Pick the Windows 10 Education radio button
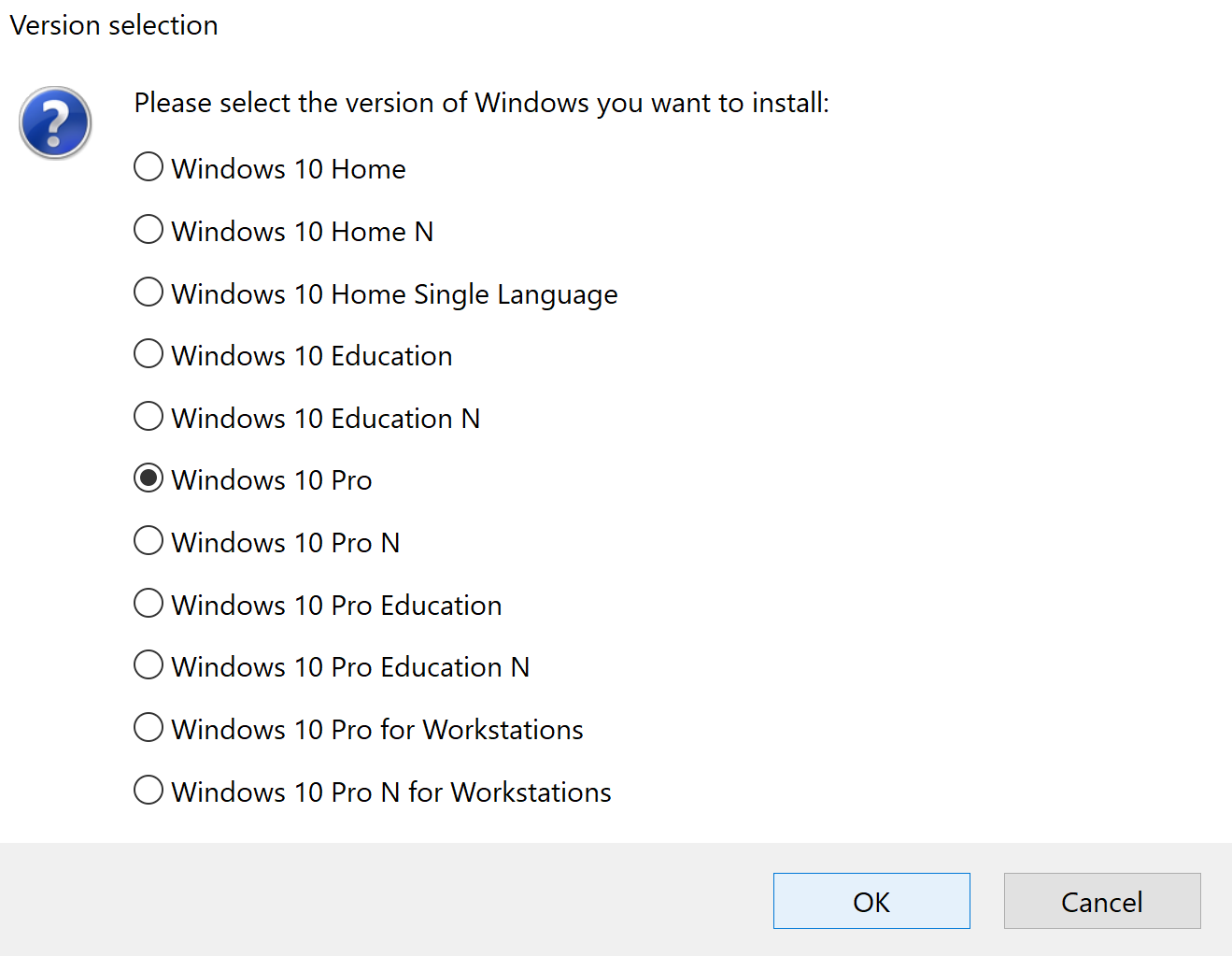This screenshot has width=1232, height=956. pyautogui.click(x=149, y=354)
